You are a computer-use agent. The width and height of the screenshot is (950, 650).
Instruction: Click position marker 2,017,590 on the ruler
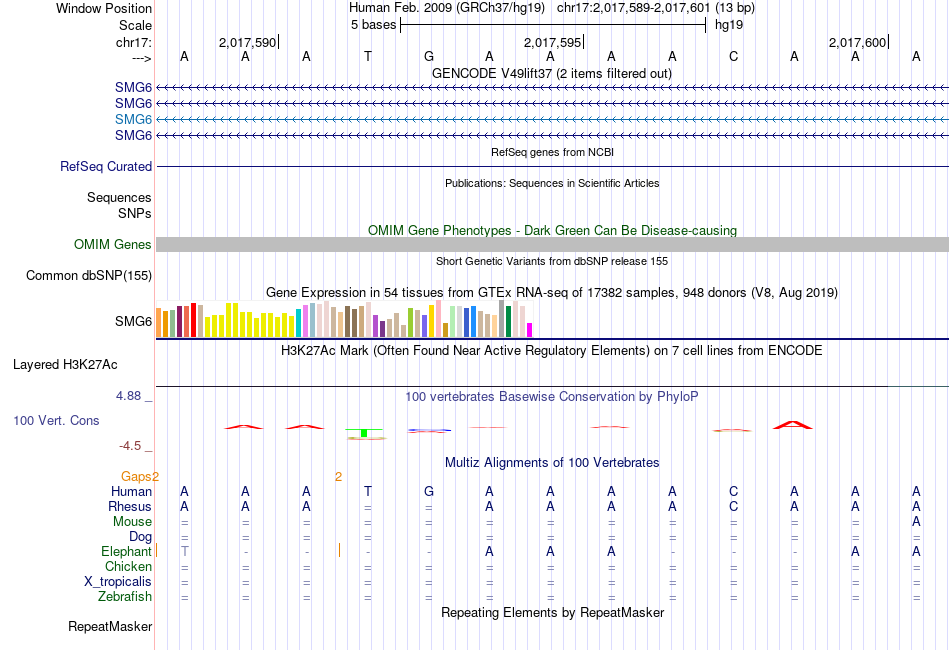[x=247, y=42]
